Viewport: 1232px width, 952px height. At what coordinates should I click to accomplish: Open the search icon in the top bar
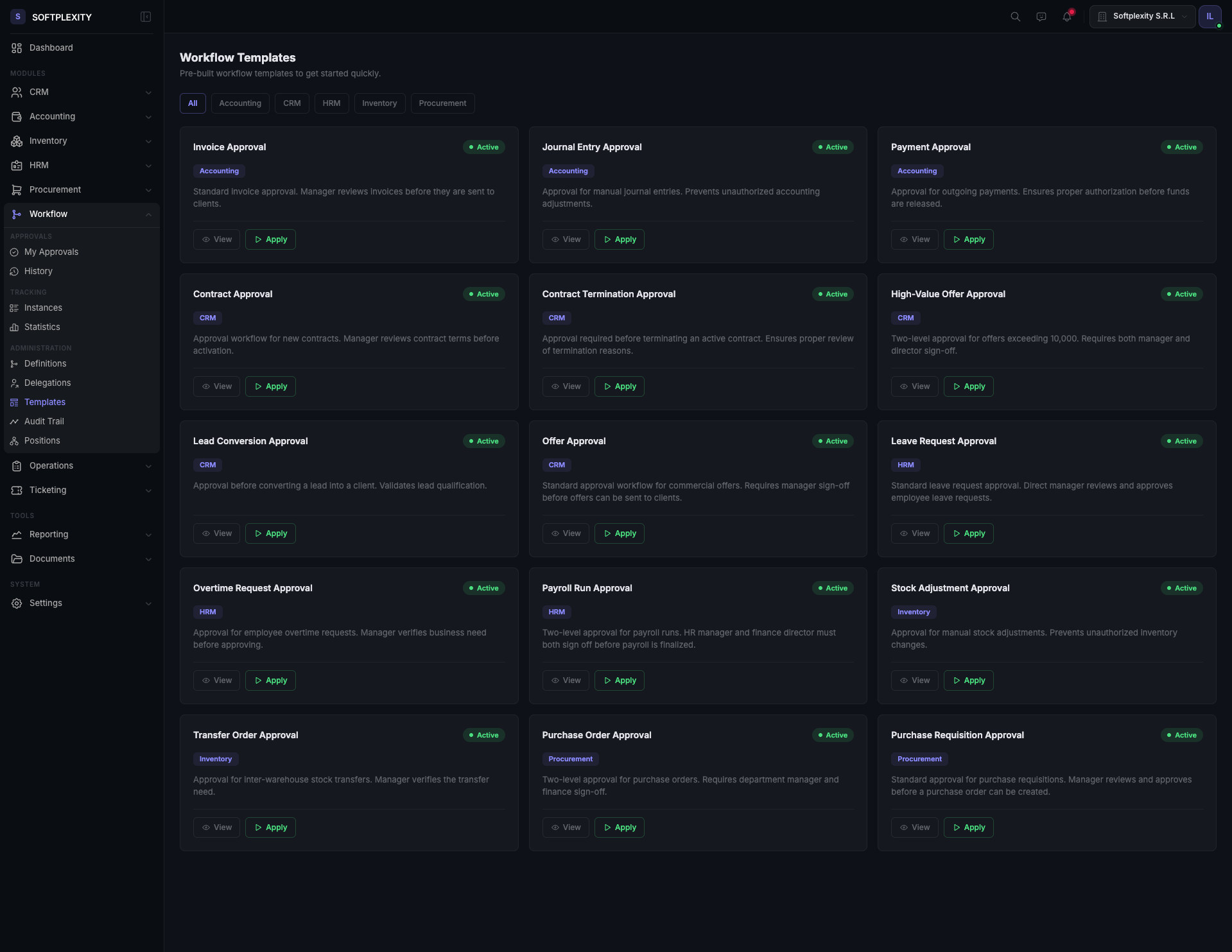(1014, 17)
